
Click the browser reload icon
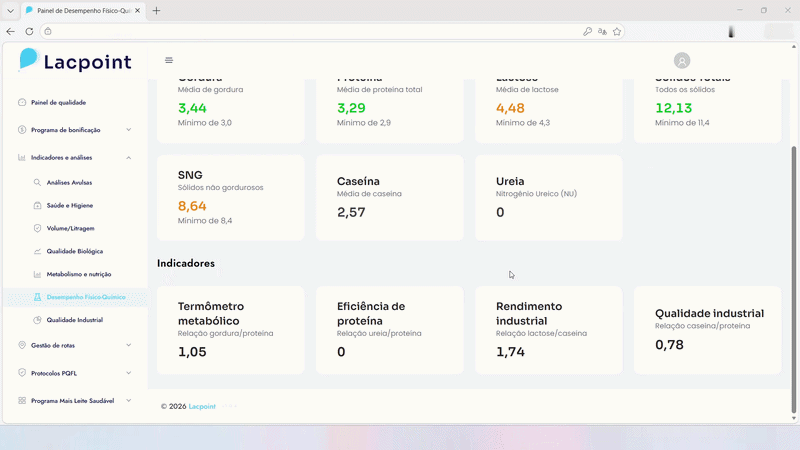click(29, 31)
